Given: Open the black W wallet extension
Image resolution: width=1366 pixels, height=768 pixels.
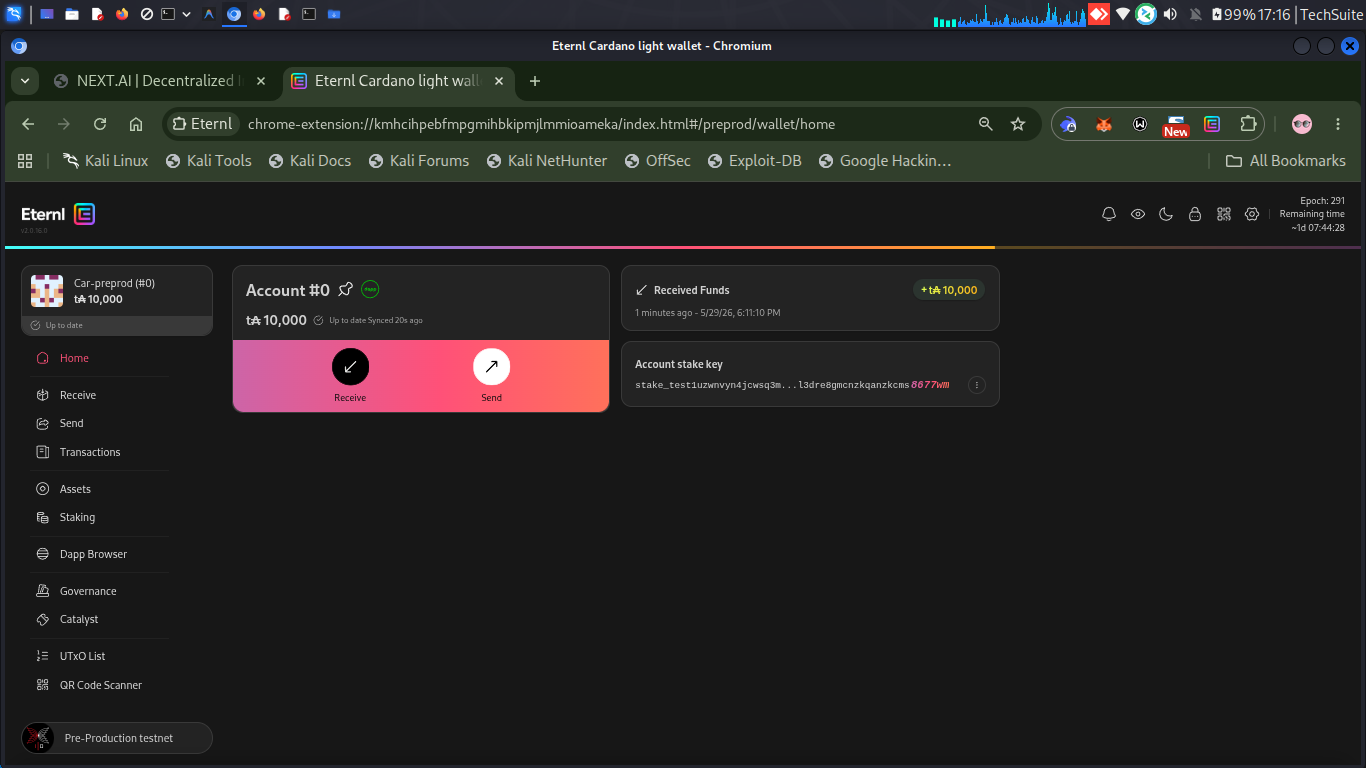Looking at the screenshot, I should pos(1140,124).
